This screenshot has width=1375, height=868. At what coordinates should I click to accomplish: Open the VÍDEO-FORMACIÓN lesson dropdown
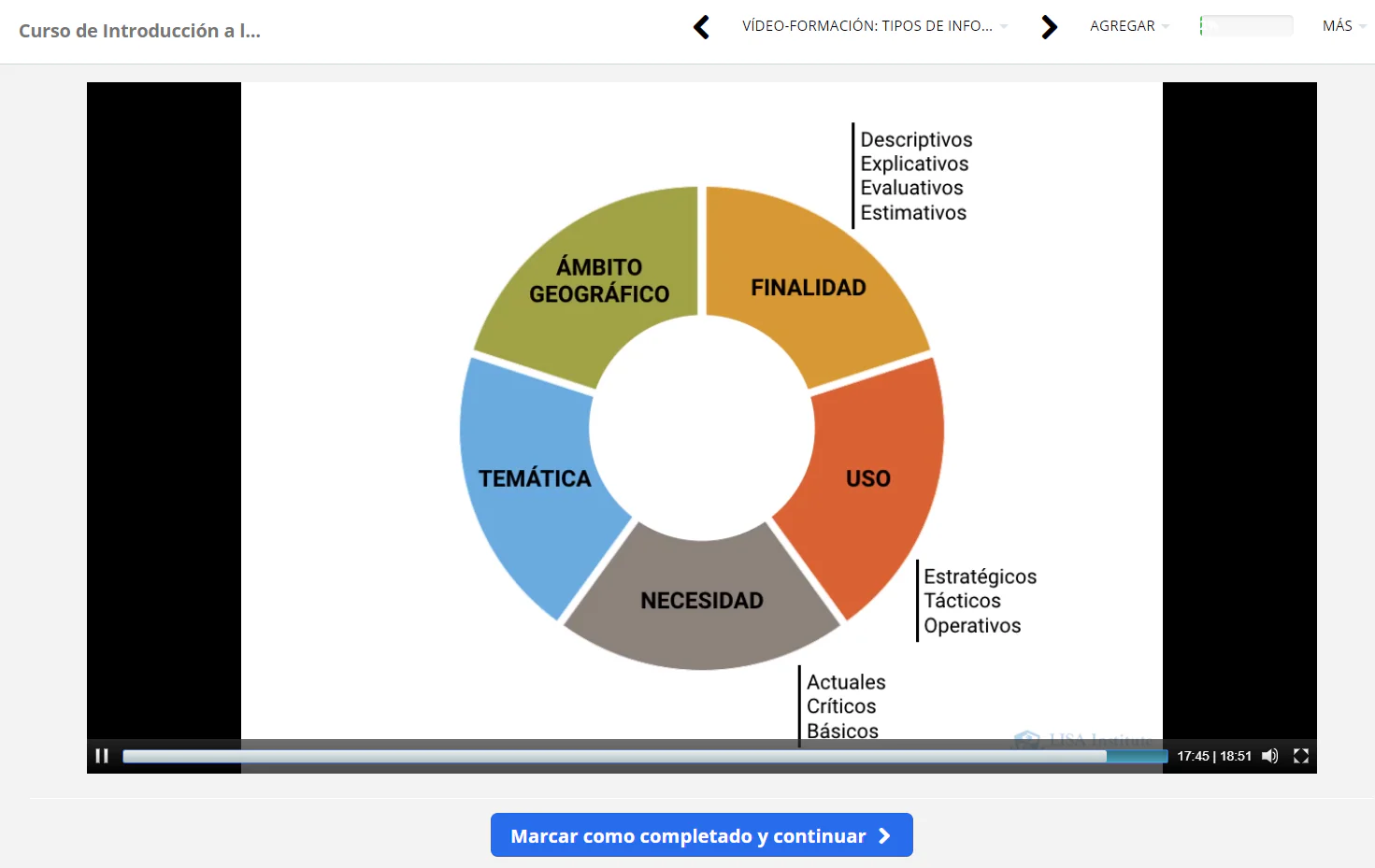coord(874,26)
